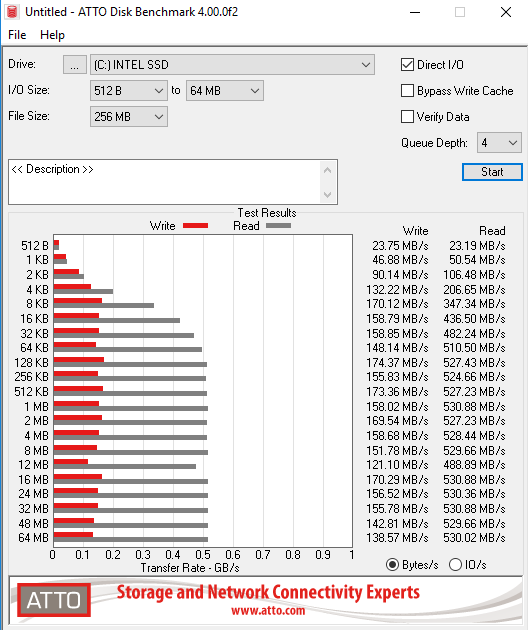Screen dimensions: 528x630
Task: Disable the Direct I/O checkbox
Action: (x=407, y=65)
